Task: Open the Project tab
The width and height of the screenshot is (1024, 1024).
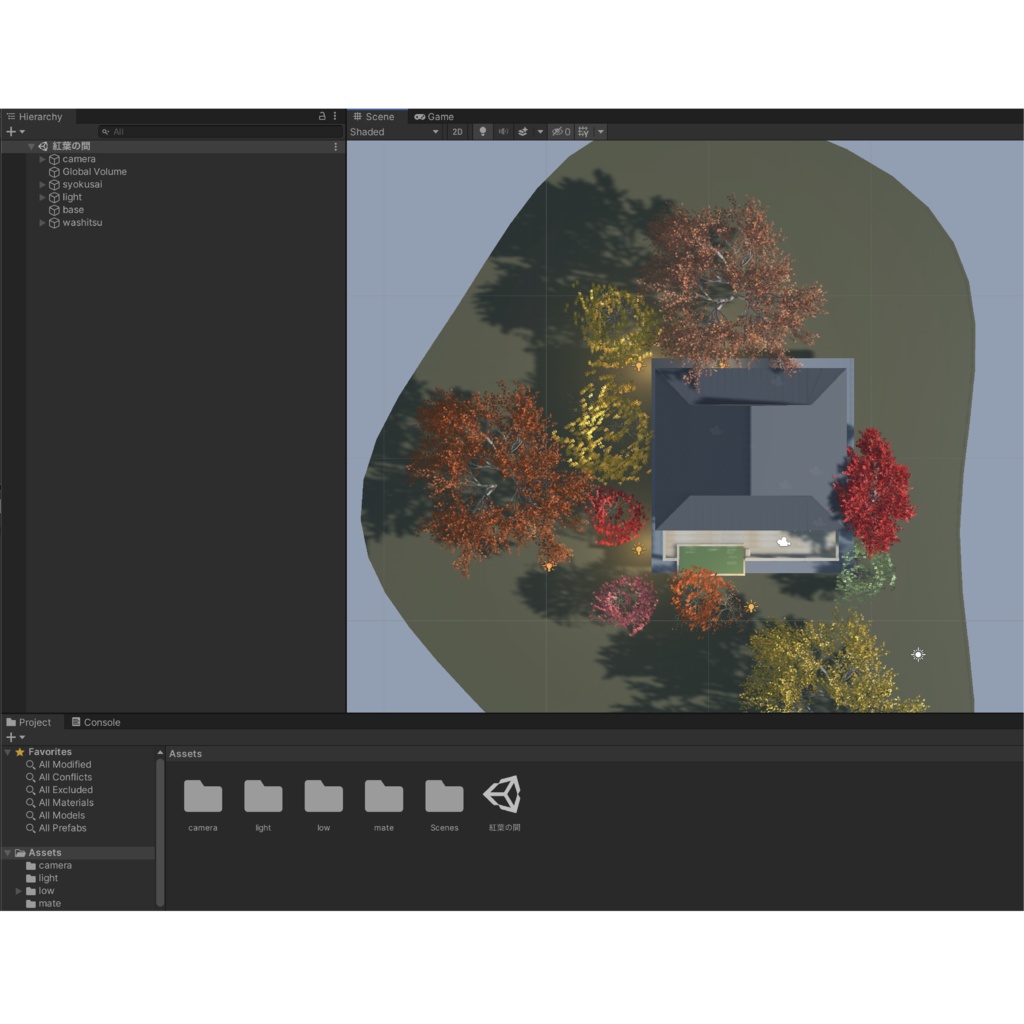Action: pos(29,722)
